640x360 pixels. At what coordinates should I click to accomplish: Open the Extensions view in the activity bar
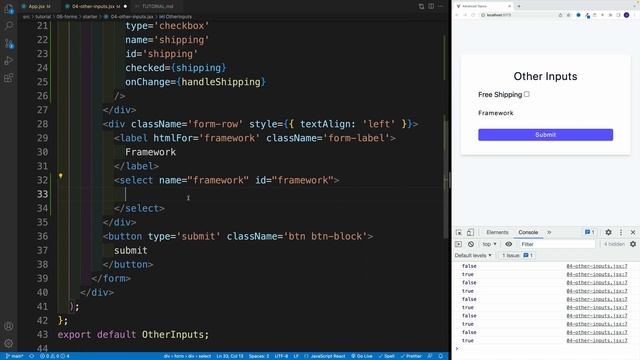(x=9, y=78)
